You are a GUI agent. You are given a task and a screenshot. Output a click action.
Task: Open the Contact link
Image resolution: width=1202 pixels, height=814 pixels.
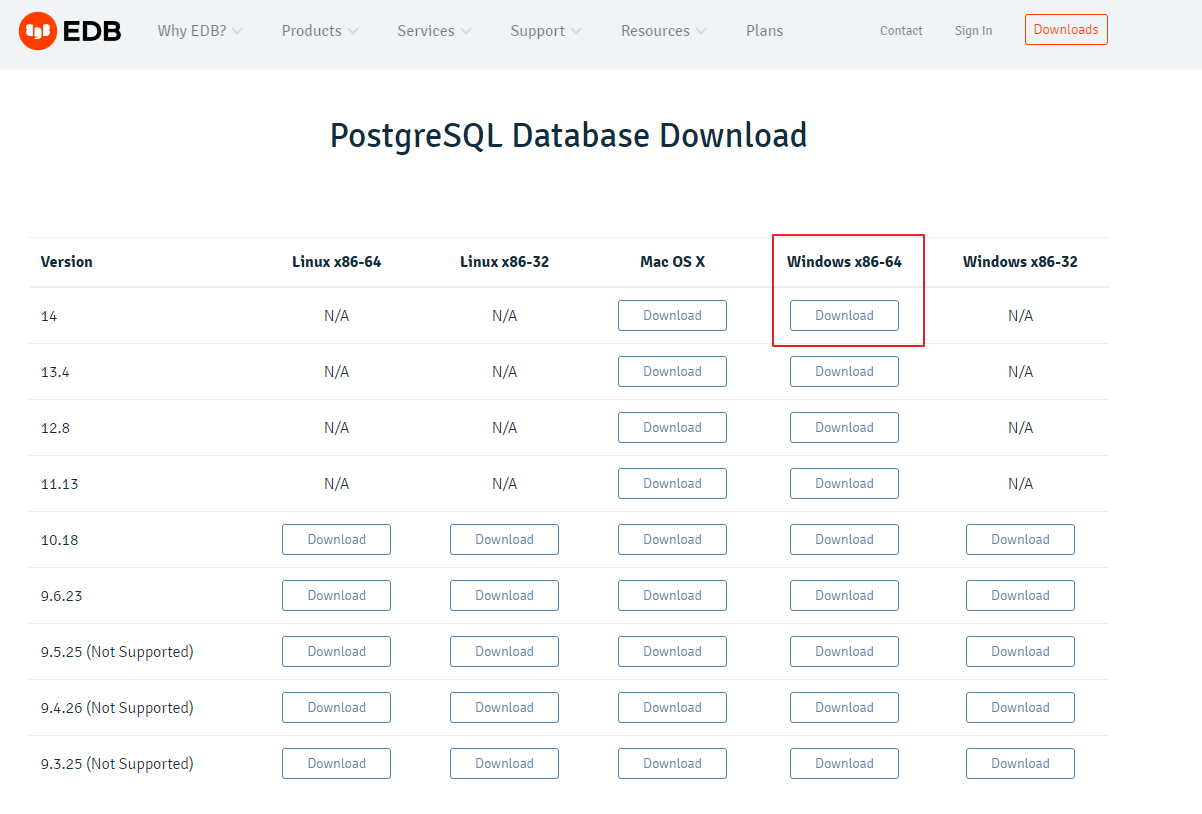(x=901, y=31)
